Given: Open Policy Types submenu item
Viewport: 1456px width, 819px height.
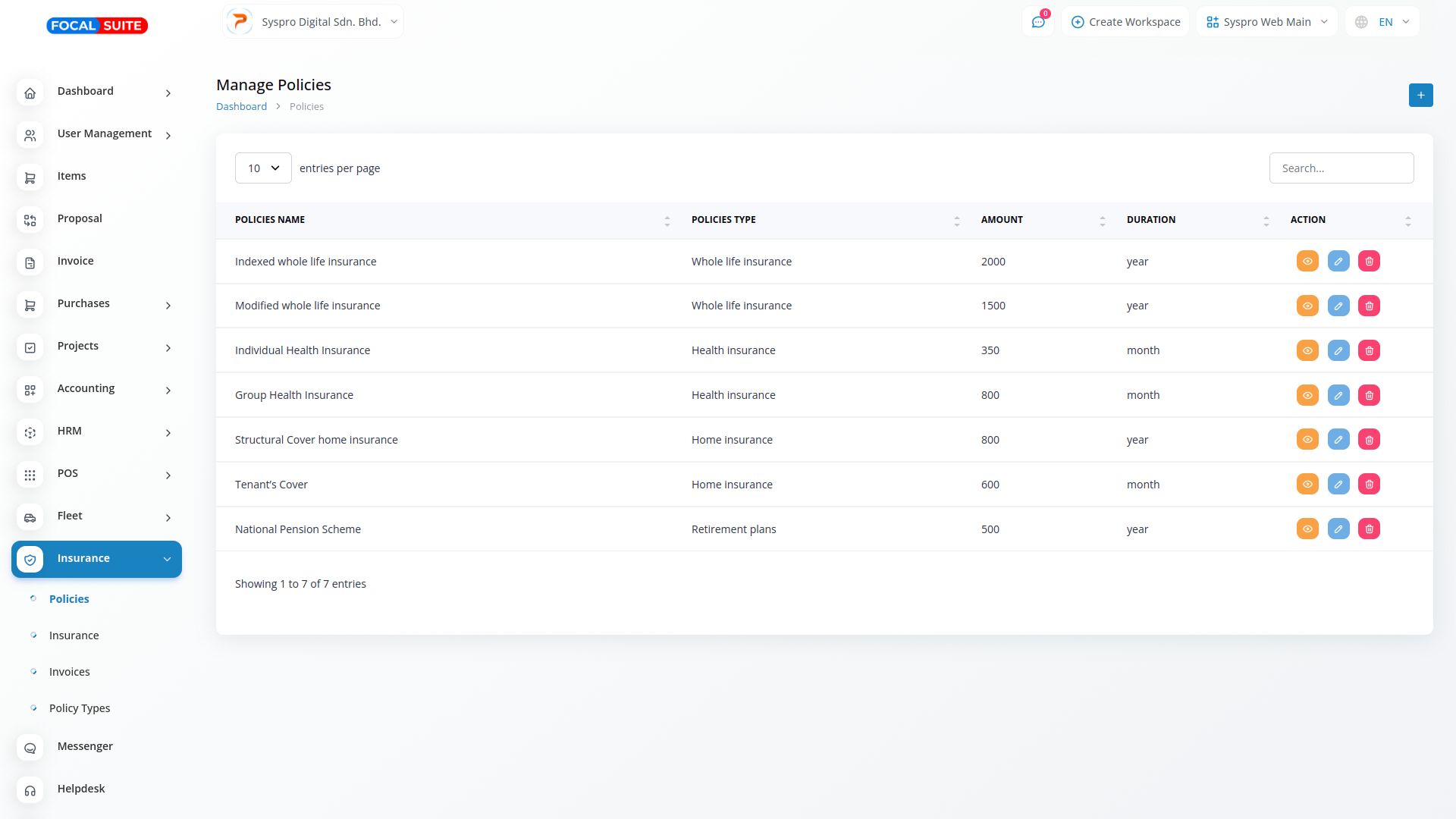Looking at the screenshot, I should (80, 708).
